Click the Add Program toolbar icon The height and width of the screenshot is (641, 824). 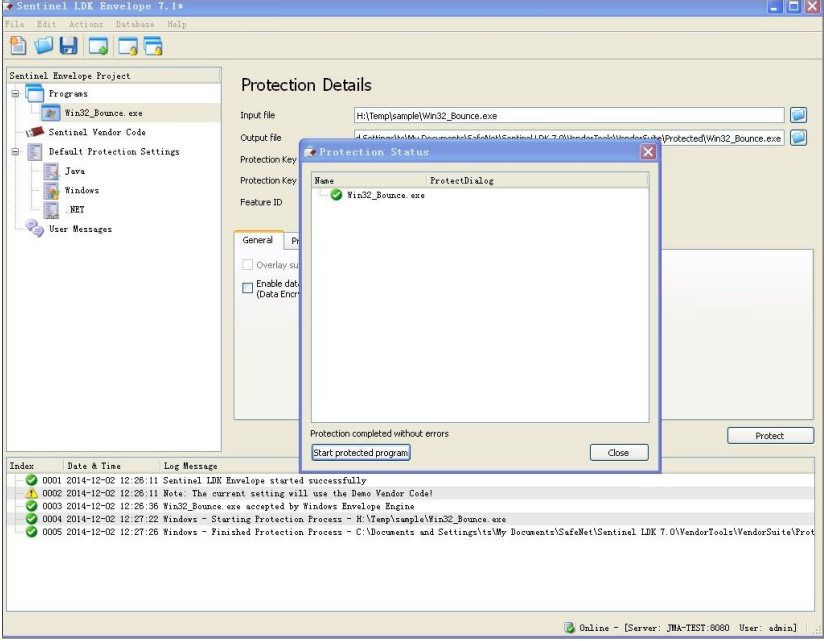[98, 45]
